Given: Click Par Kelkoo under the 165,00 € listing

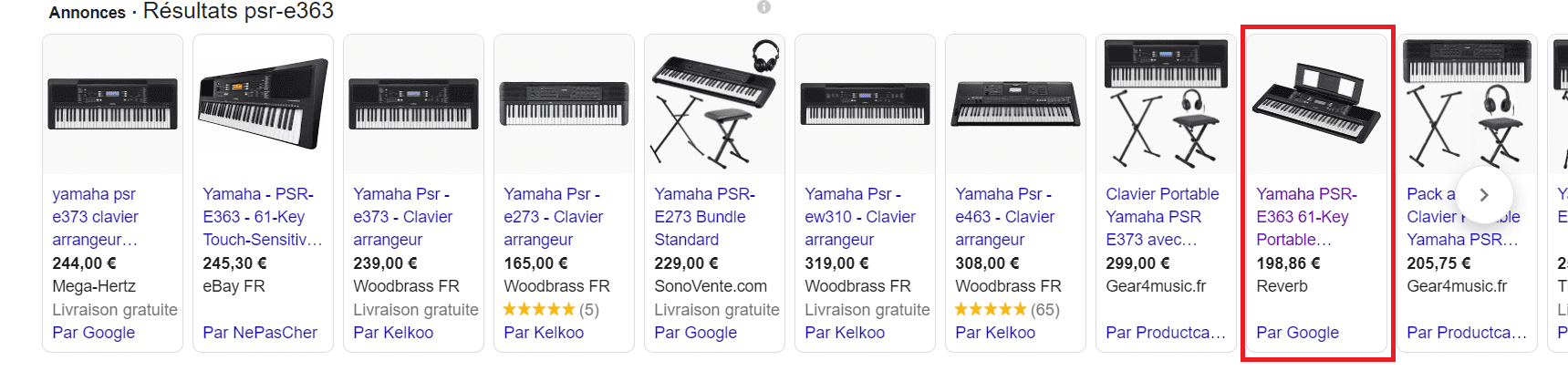Looking at the screenshot, I should [x=544, y=333].
